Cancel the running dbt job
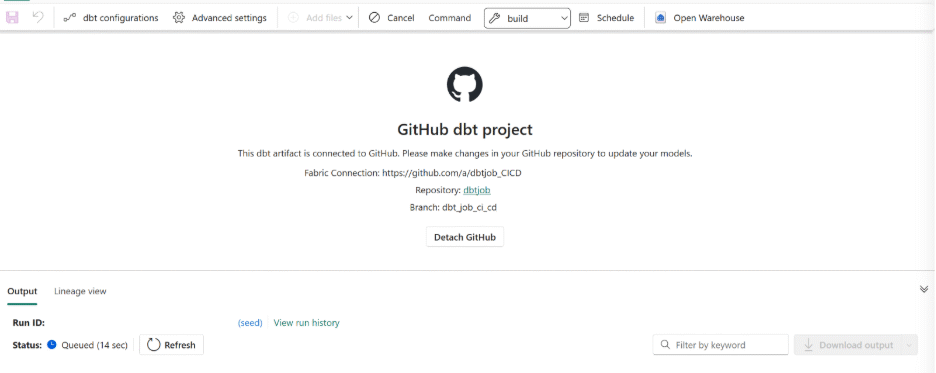The height and width of the screenshot is (373, 936). (x=392, y=18)
